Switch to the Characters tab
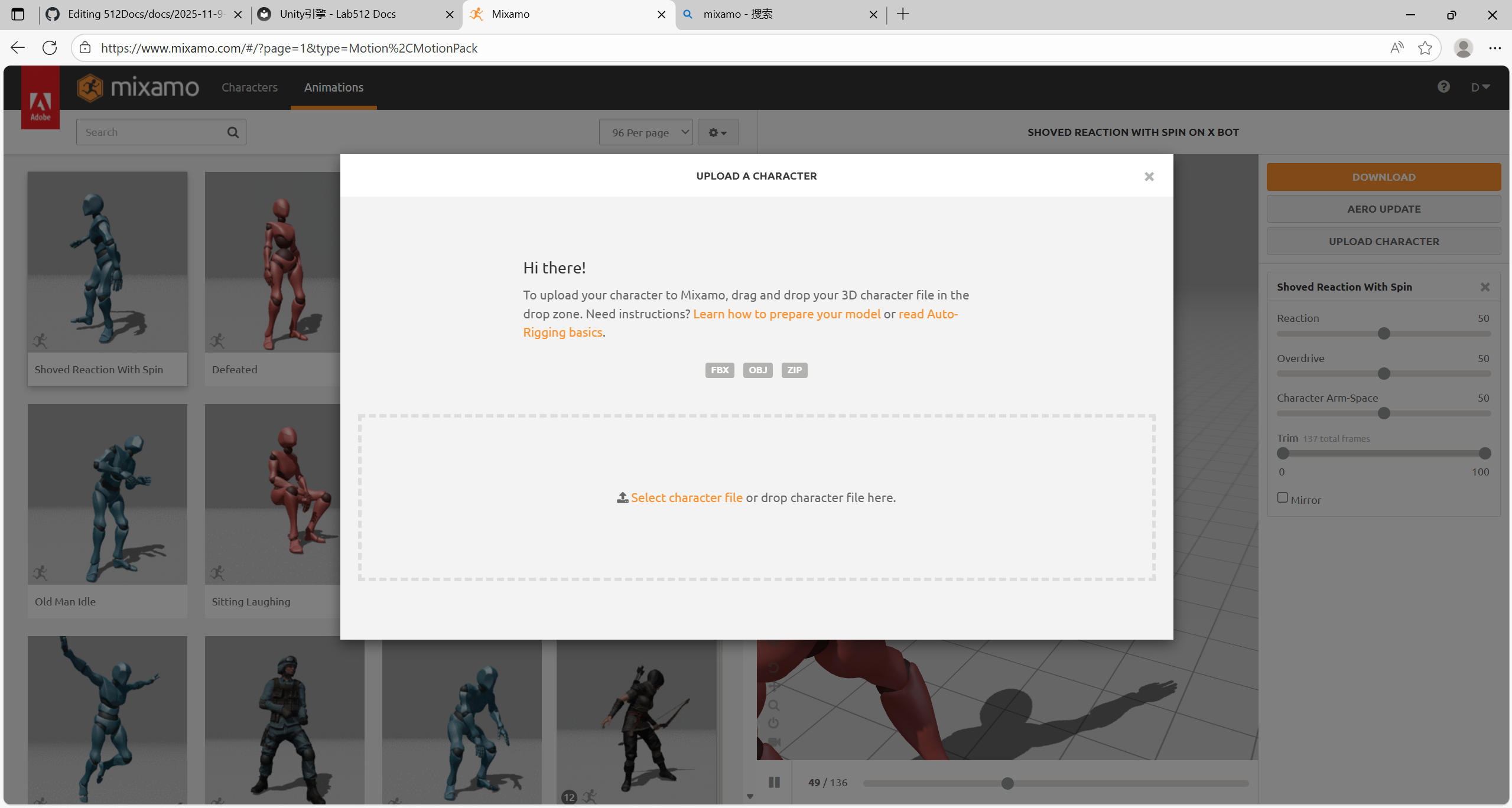Viewport: 1512px width, 808px height. (249, 87)
